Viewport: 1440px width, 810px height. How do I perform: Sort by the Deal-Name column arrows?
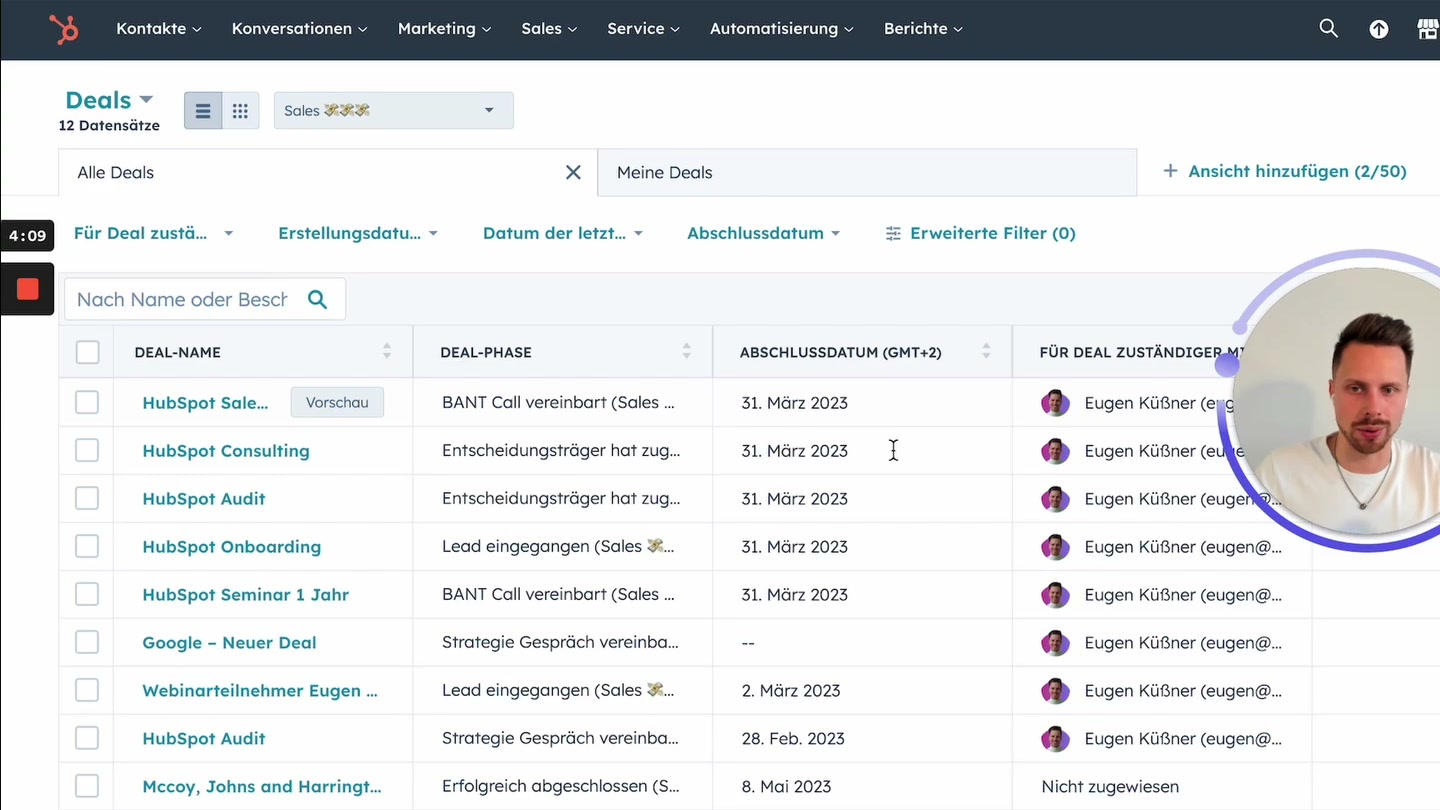(x=386, y=352)
